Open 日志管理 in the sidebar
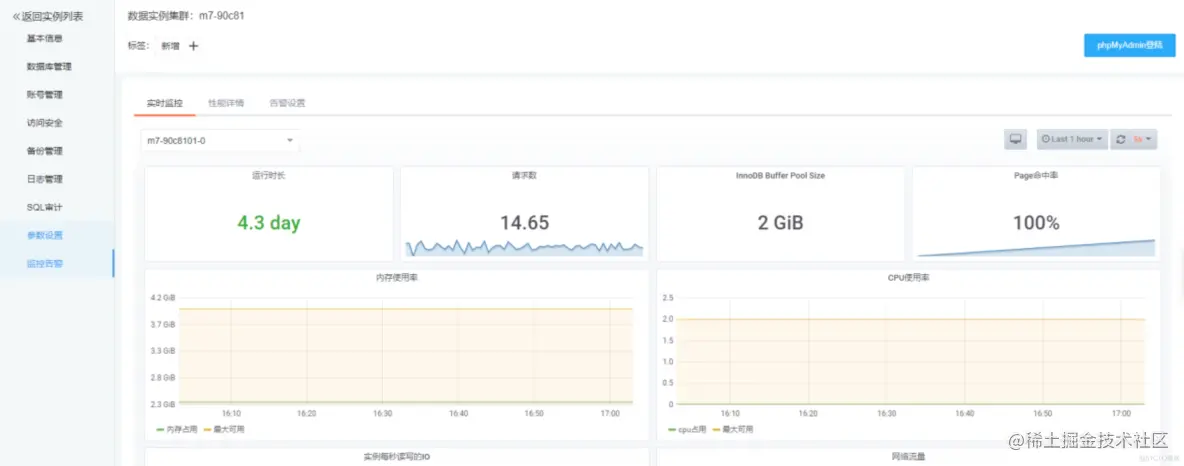Viewport: 1184px width, 466px height. pos(45,179)
